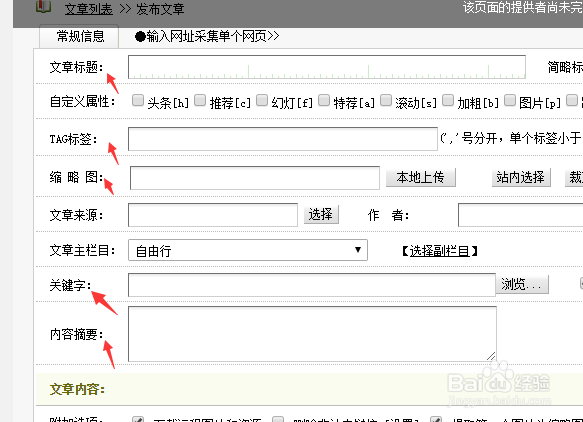Click the 站内选择 button
Image resolution: width=583 pixels, height=422 pixels.
(521, 178)
